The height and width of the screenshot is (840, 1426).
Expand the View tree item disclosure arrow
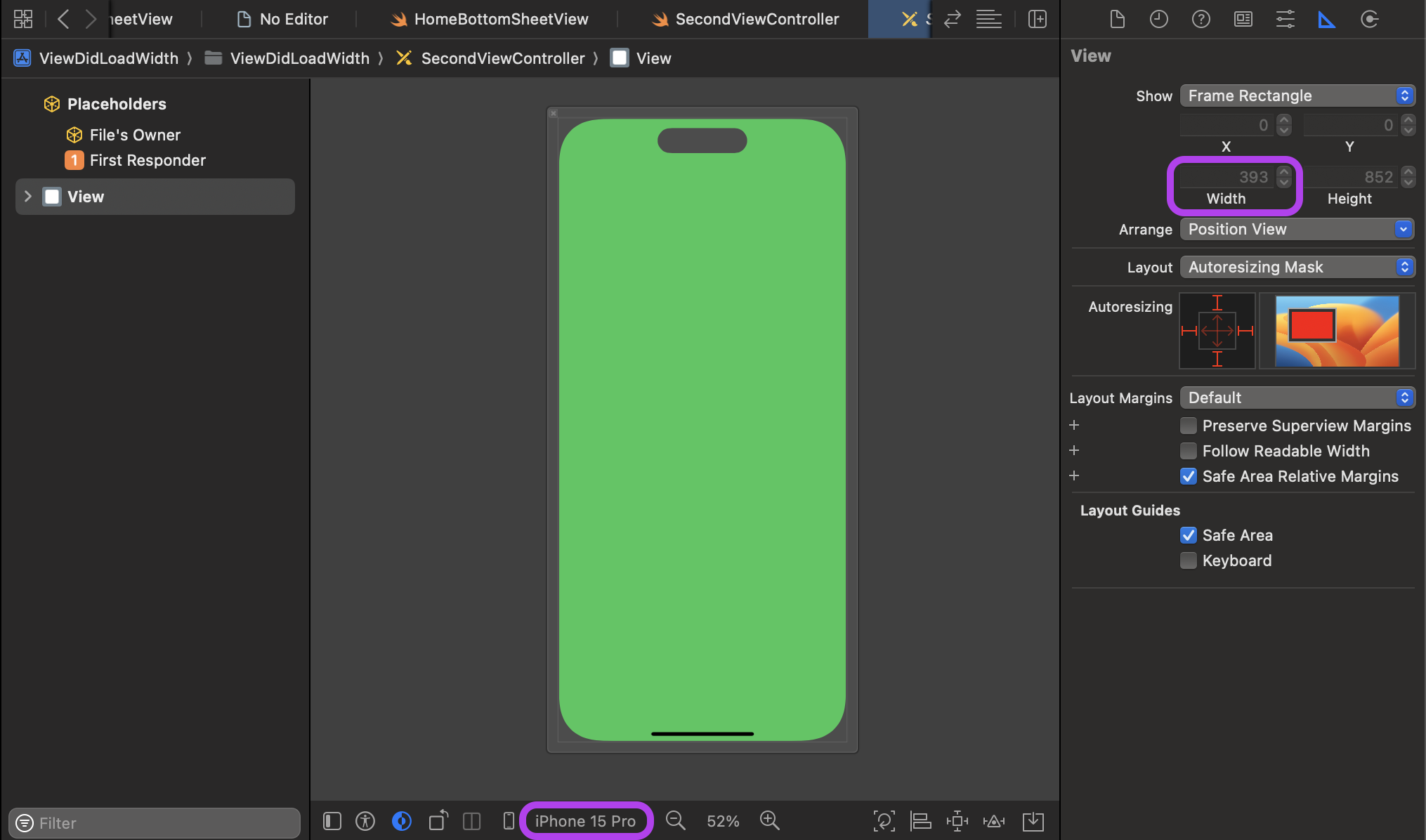(28, 197)
